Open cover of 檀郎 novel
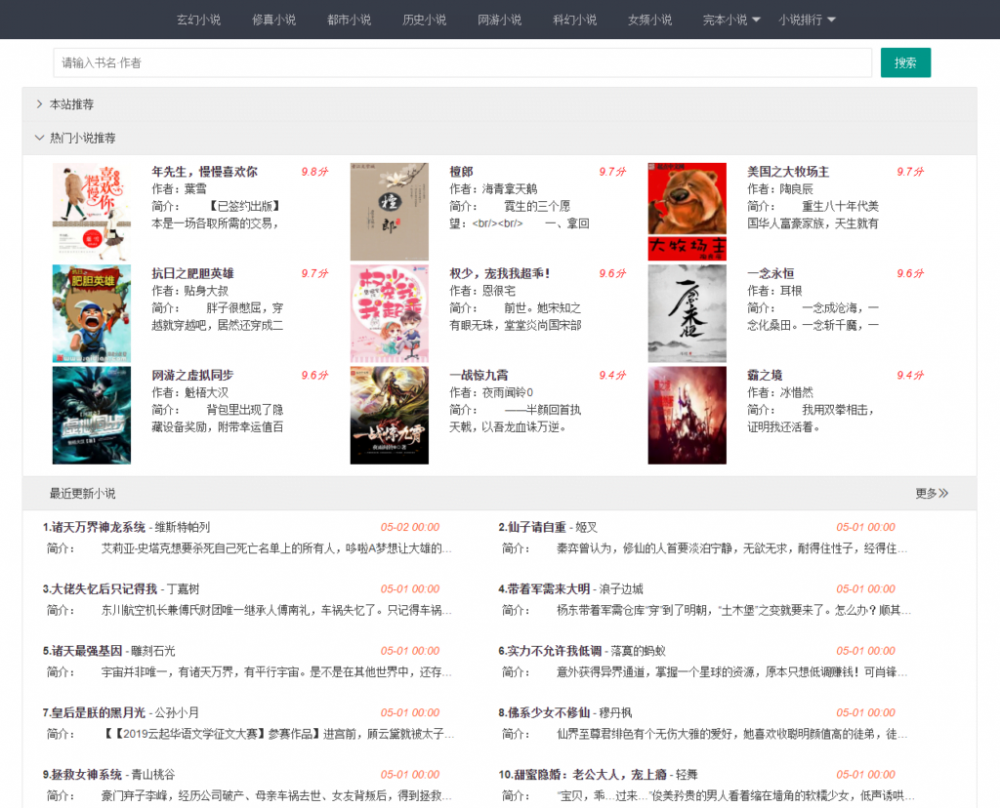1000x808 pixels. [389, 212]
